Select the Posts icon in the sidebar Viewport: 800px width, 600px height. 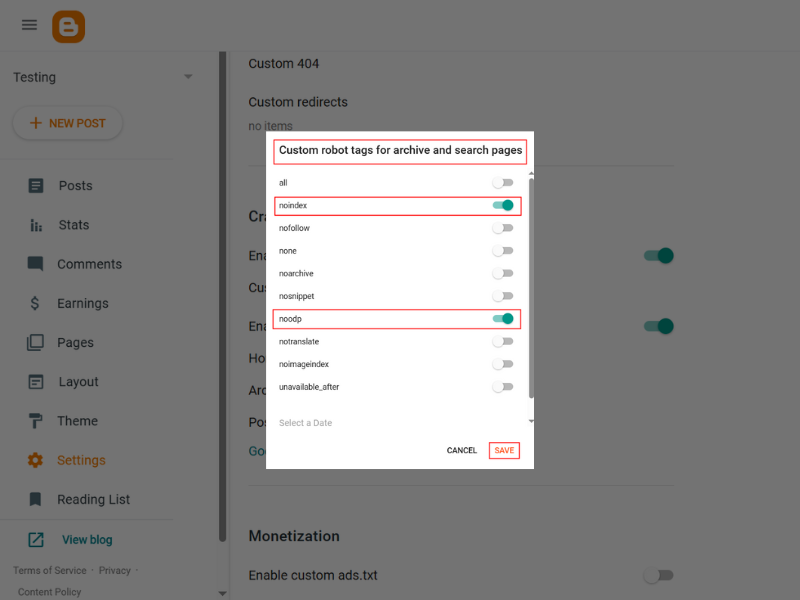click(34, 185)
